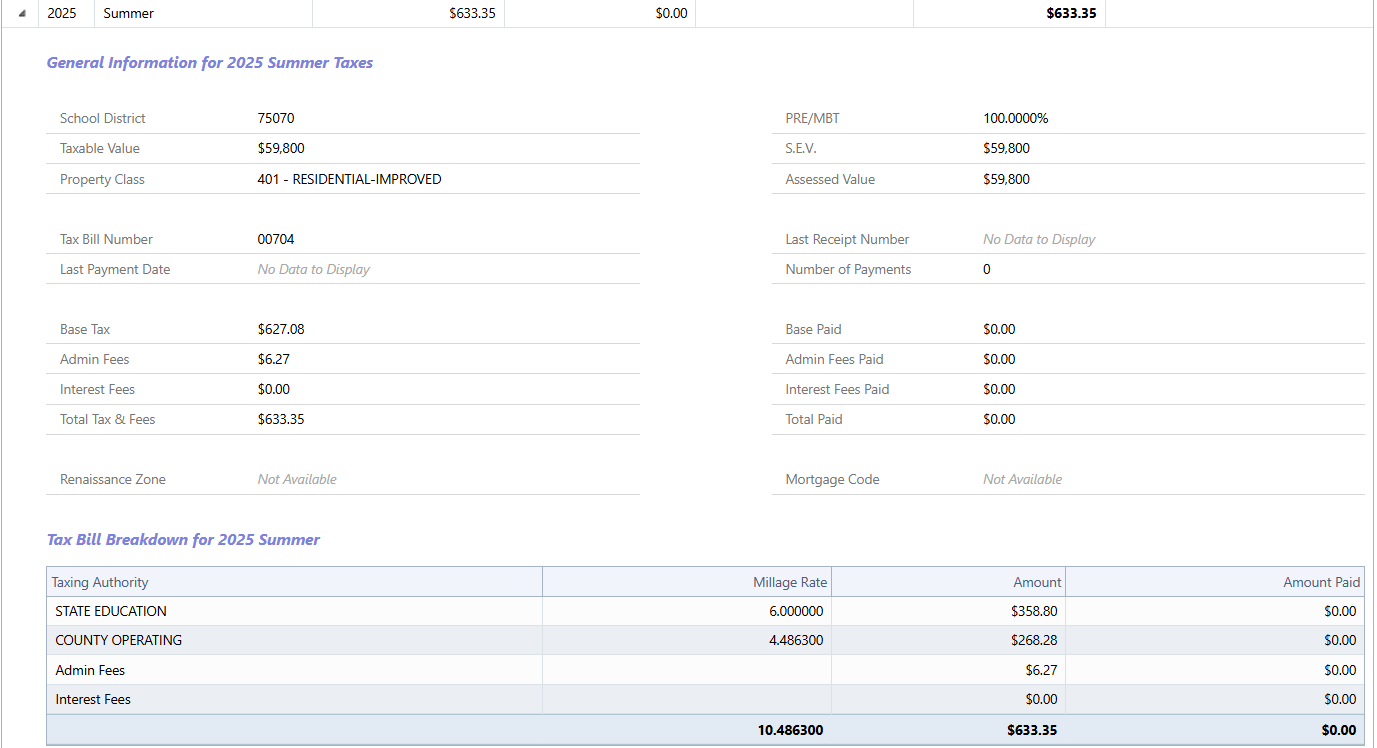Select Admin Fees row in breakdown table
Image resolution: width=1377 pixels, height=748 pixels.
[90, 670]
